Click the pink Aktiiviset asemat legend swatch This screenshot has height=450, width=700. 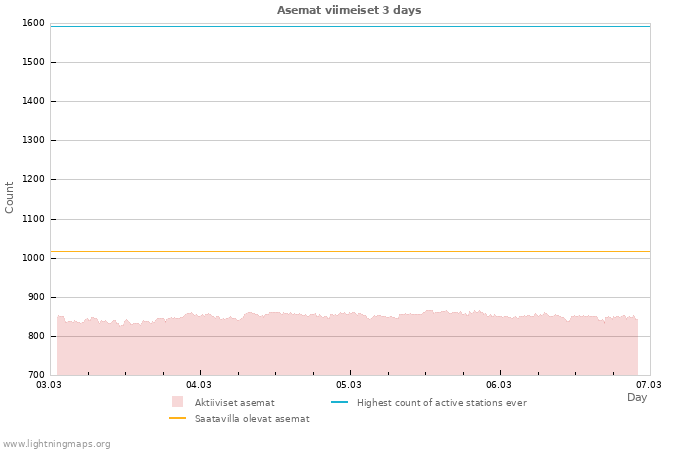coord(177,402)
